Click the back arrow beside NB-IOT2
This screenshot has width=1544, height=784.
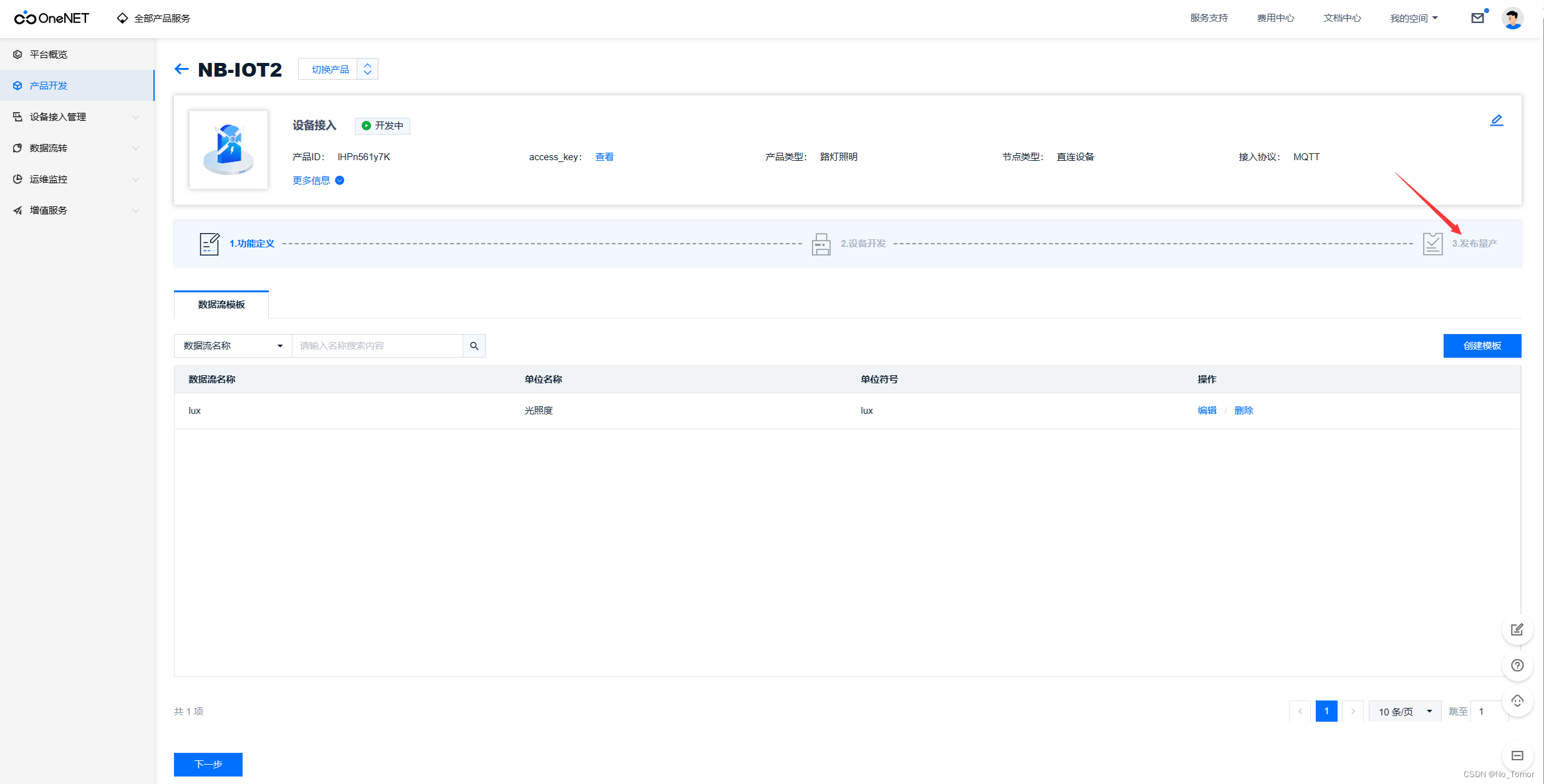(x=181, y=69)
